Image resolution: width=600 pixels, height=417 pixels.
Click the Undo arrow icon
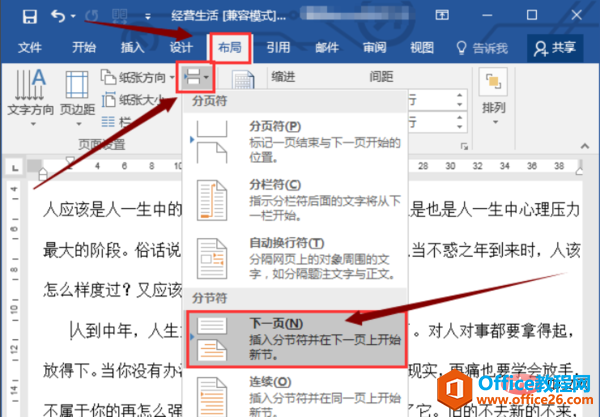point(58,16)
